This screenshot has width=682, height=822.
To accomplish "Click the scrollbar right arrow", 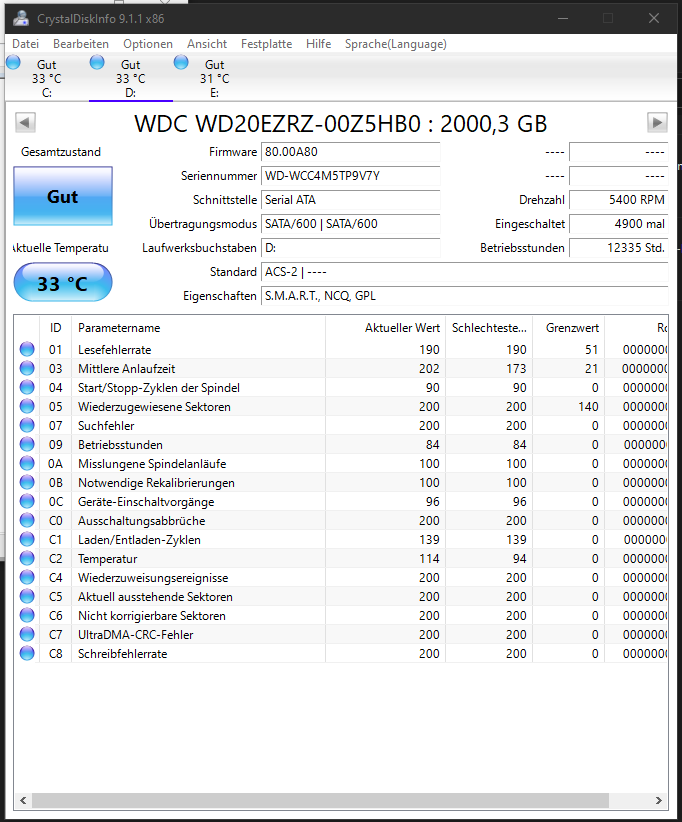I will coord(659,801).
